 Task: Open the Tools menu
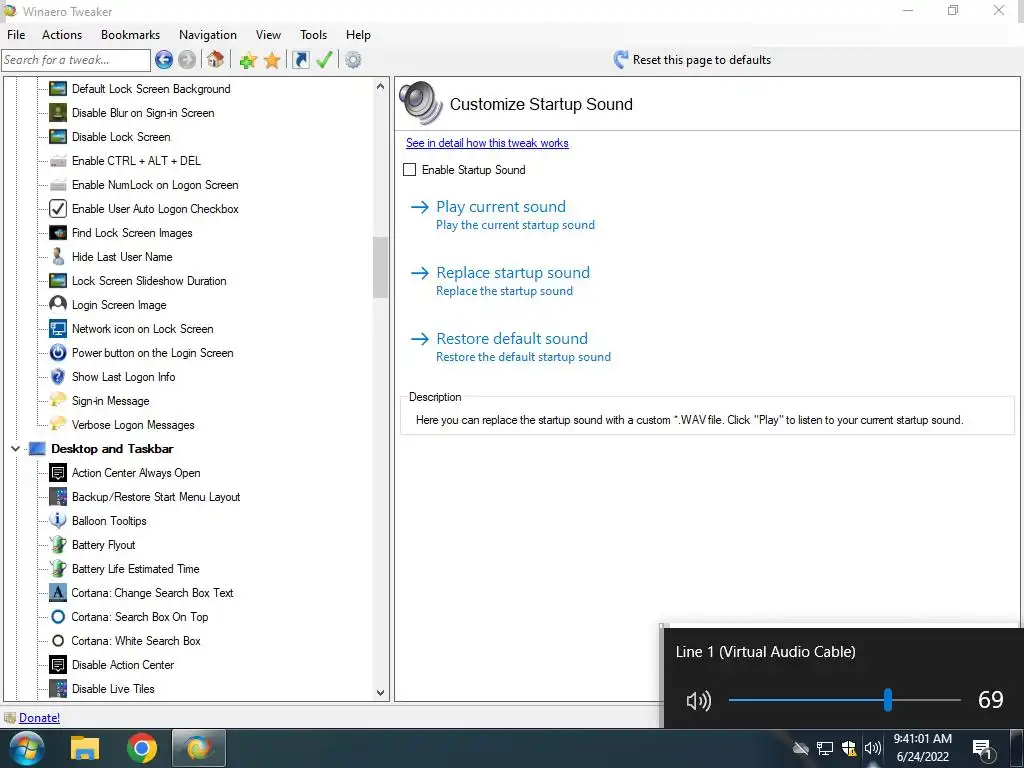coord(313,35)
